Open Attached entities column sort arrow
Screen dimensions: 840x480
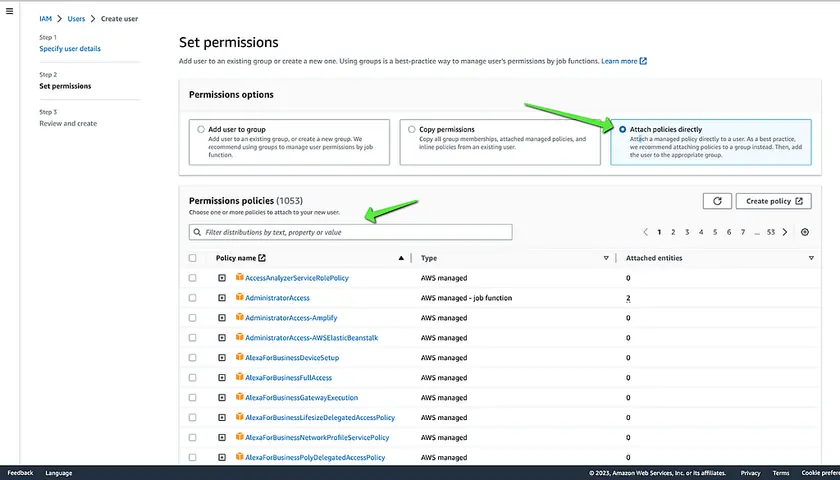pyautogui.click(x=811, y=258)
